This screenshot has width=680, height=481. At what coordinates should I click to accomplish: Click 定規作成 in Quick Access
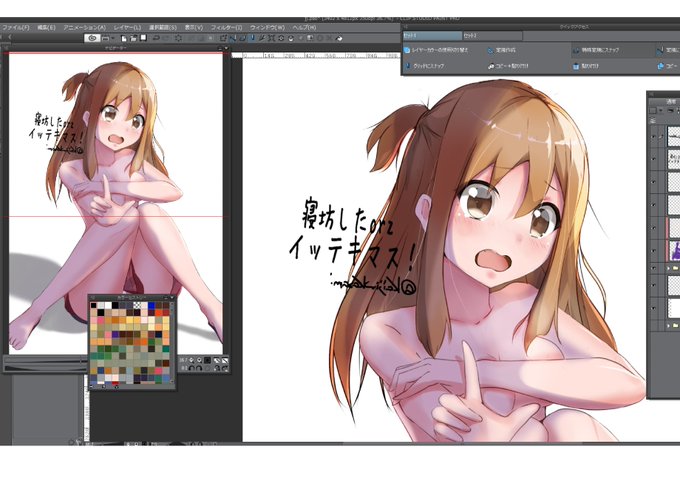coord(501,51)
